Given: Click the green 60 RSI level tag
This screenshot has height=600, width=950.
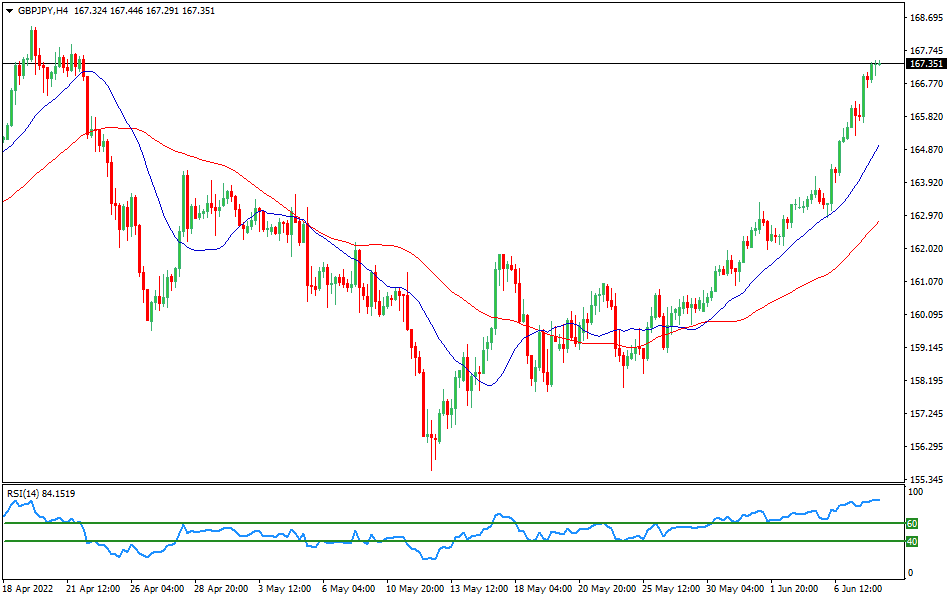Looking at the screenshot, I should [x=911, y=523].
